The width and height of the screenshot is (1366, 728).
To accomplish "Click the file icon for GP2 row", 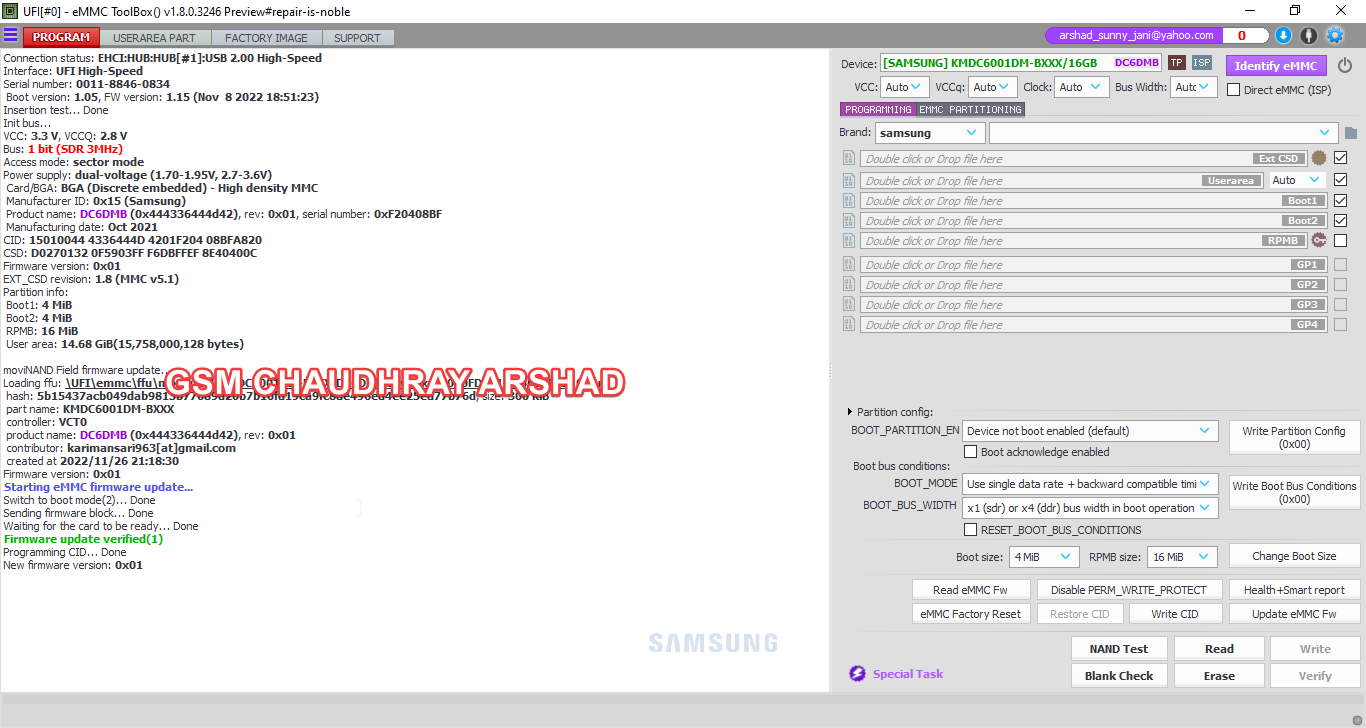I will [x=849, y=284].
